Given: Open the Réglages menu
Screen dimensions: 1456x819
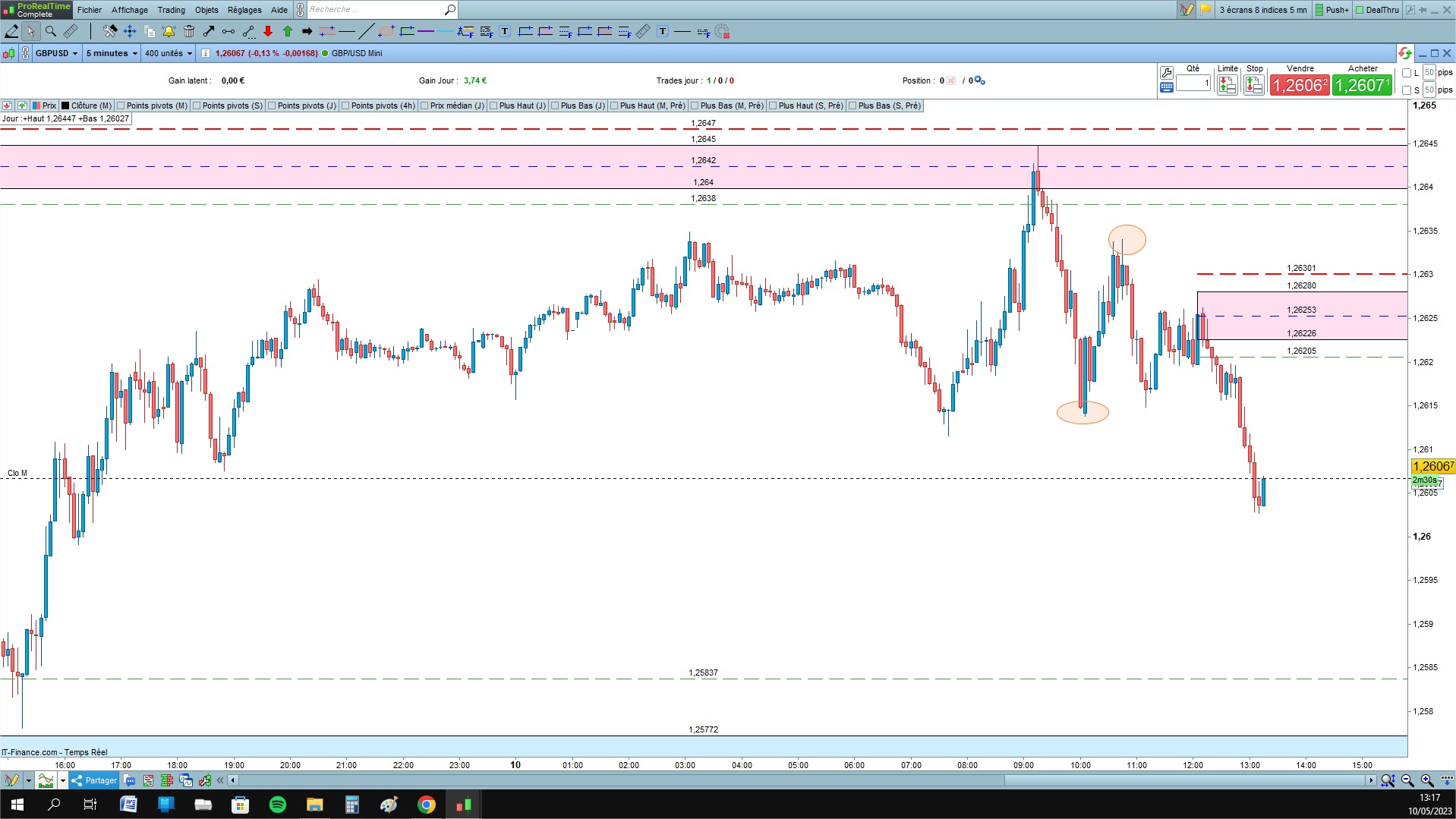Looking at the screenshot, I should point(244,10).
